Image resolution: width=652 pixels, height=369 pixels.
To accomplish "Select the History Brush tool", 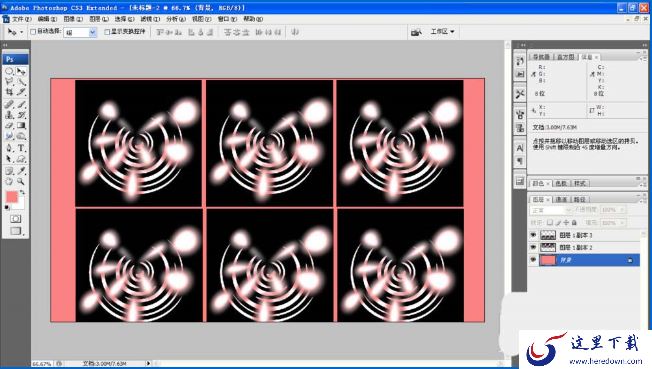I will 21,115.
